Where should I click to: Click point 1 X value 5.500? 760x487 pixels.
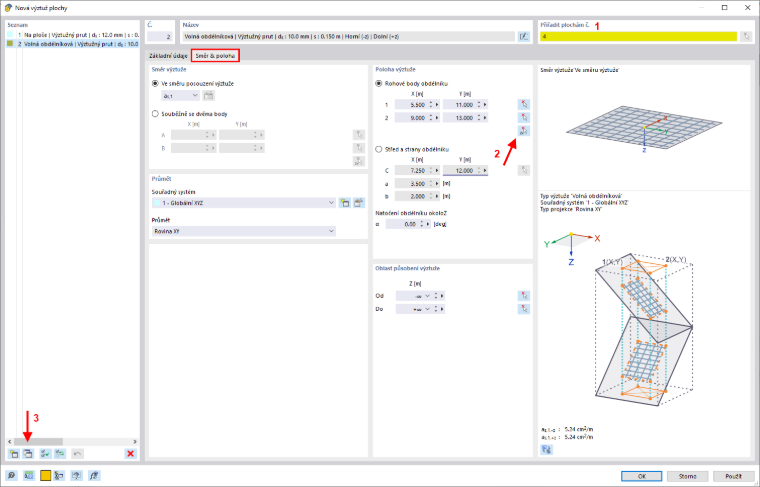pyautogui.click(x=412, y=105)
